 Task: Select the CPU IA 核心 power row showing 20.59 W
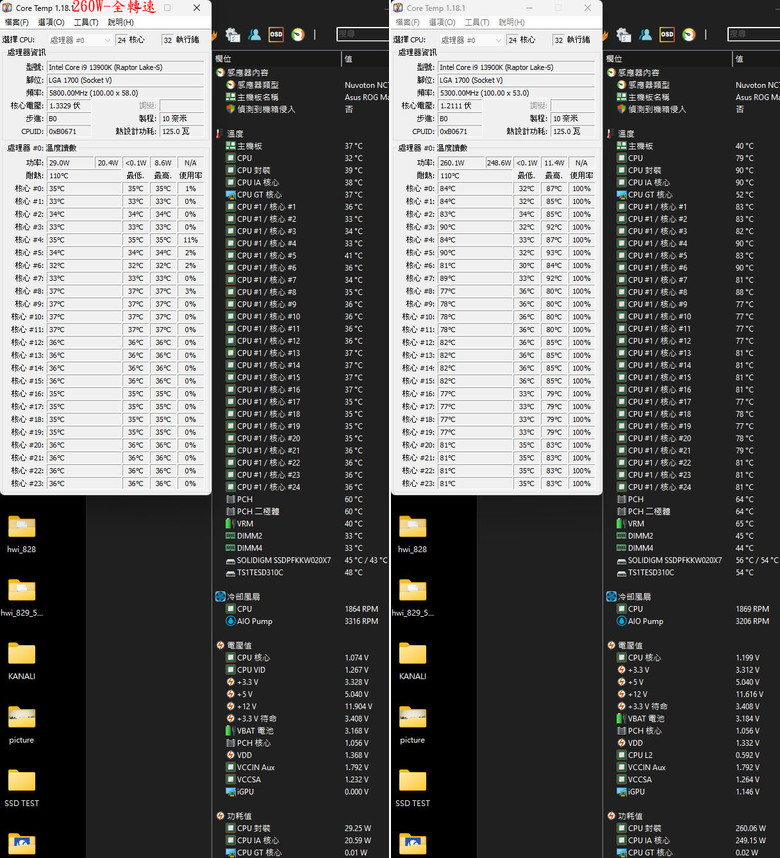tap(301, 840)
